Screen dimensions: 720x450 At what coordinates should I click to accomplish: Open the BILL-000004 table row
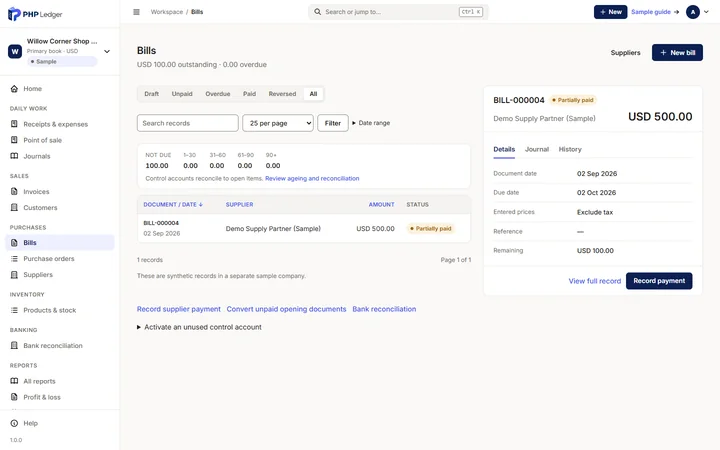[x=304, y=228]
